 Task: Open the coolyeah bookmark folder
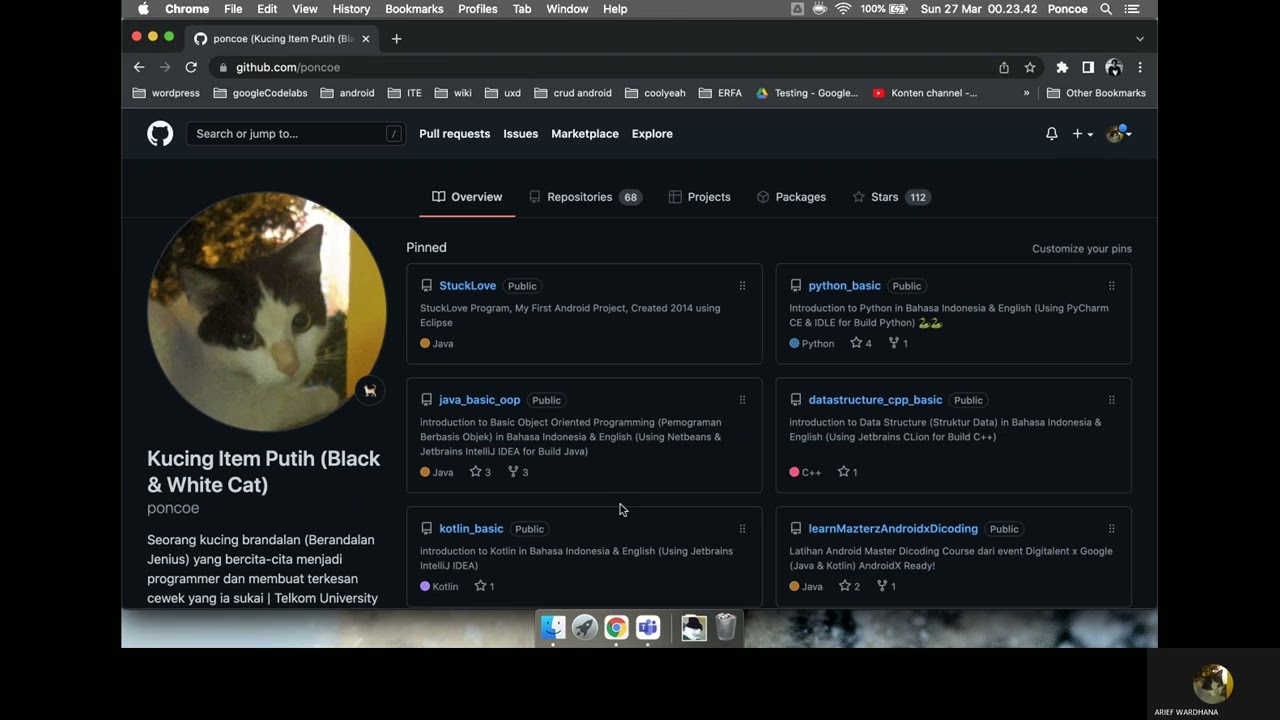pos(655,93)
